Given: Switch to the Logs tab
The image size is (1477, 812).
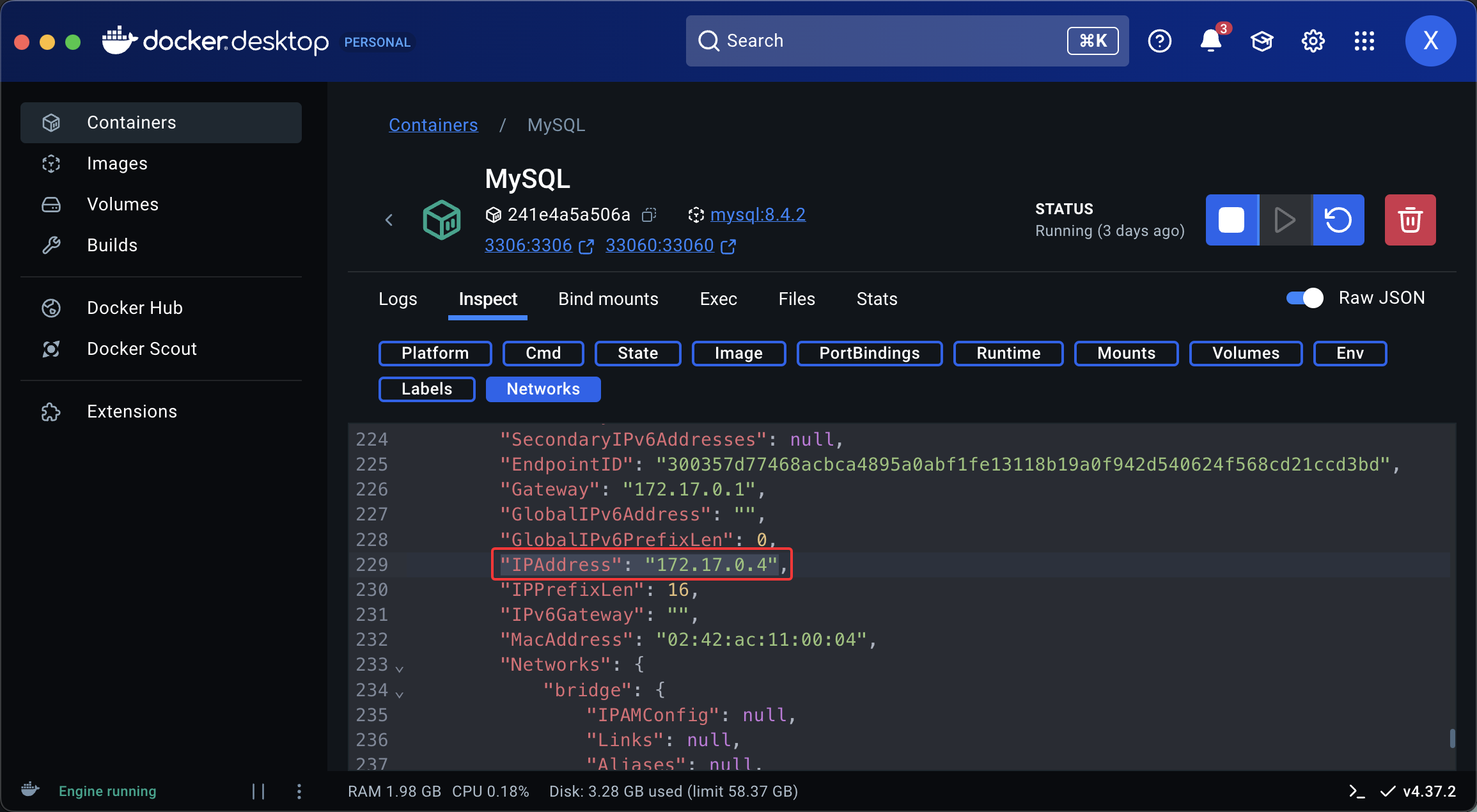Looking at the screenshot, I should pos(398,299).
